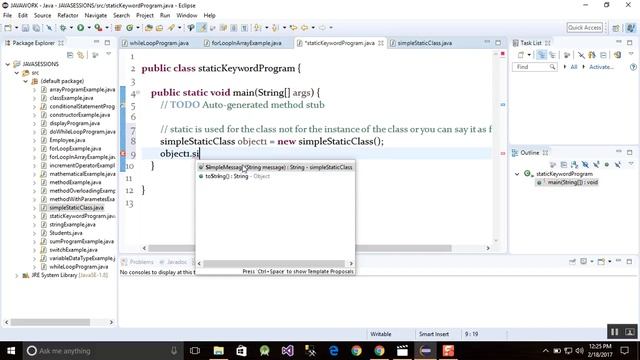Open the Project menu
The image size is (640, 360).
point(145,15)
